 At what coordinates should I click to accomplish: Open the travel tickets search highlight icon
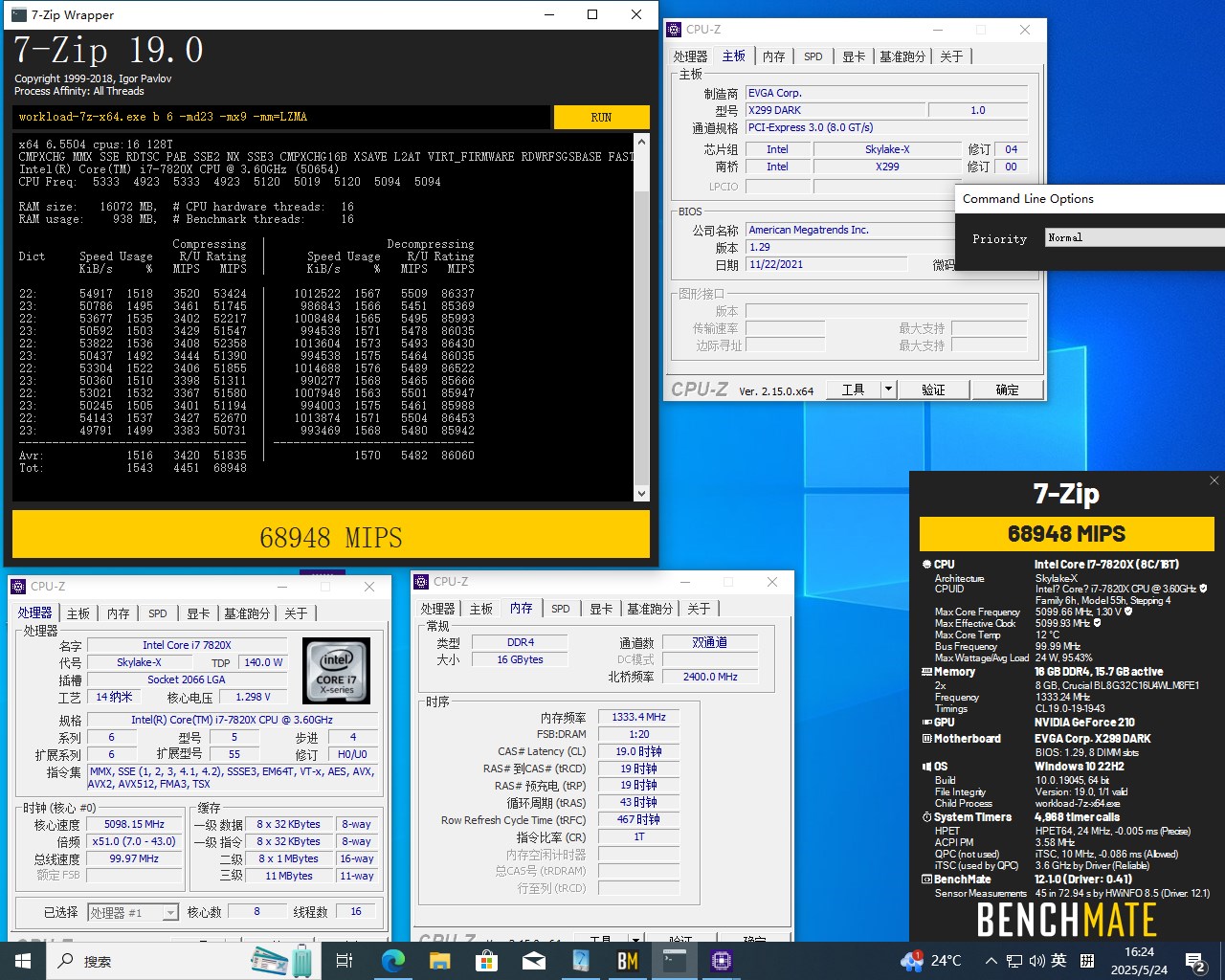pos(281,961)
